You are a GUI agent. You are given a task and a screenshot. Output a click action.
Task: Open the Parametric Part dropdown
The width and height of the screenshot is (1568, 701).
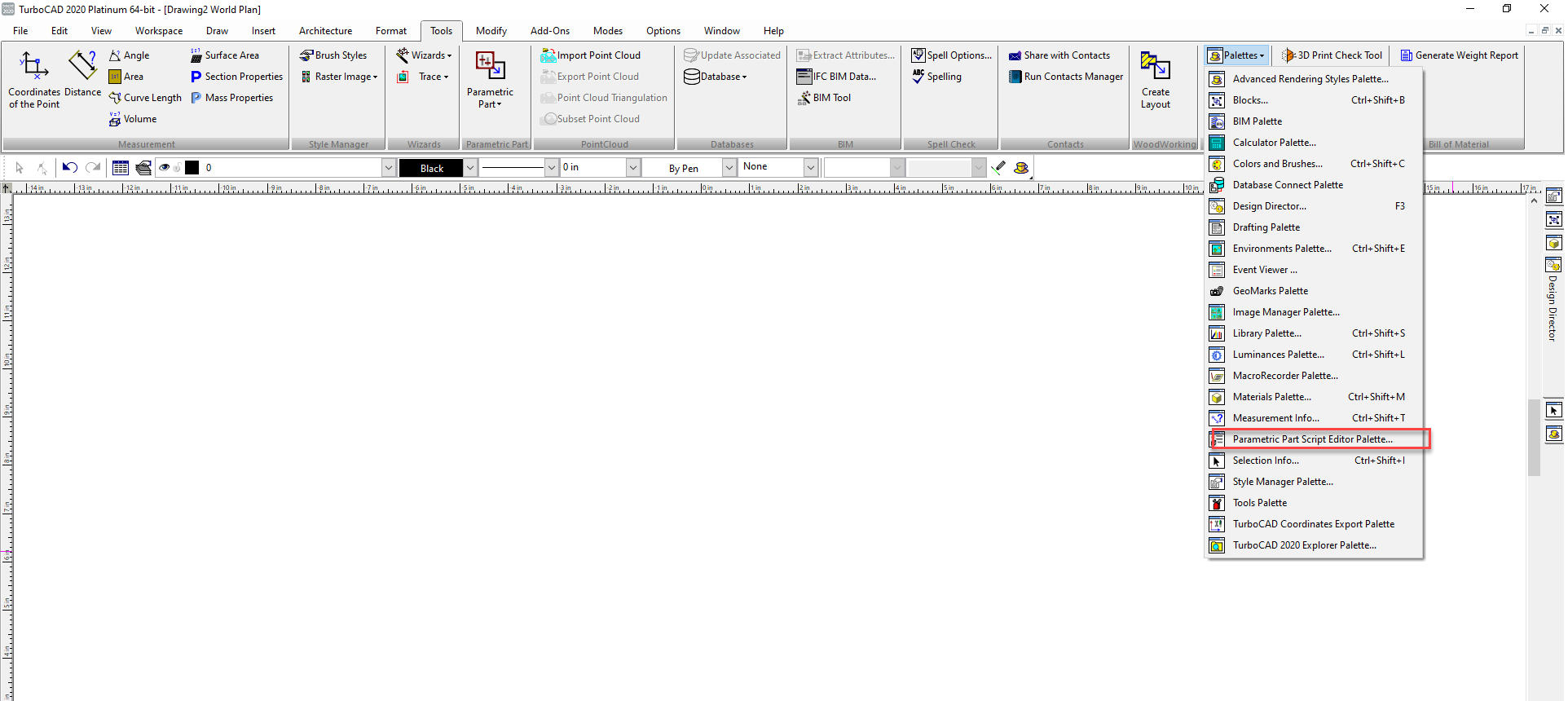[491, 80]
